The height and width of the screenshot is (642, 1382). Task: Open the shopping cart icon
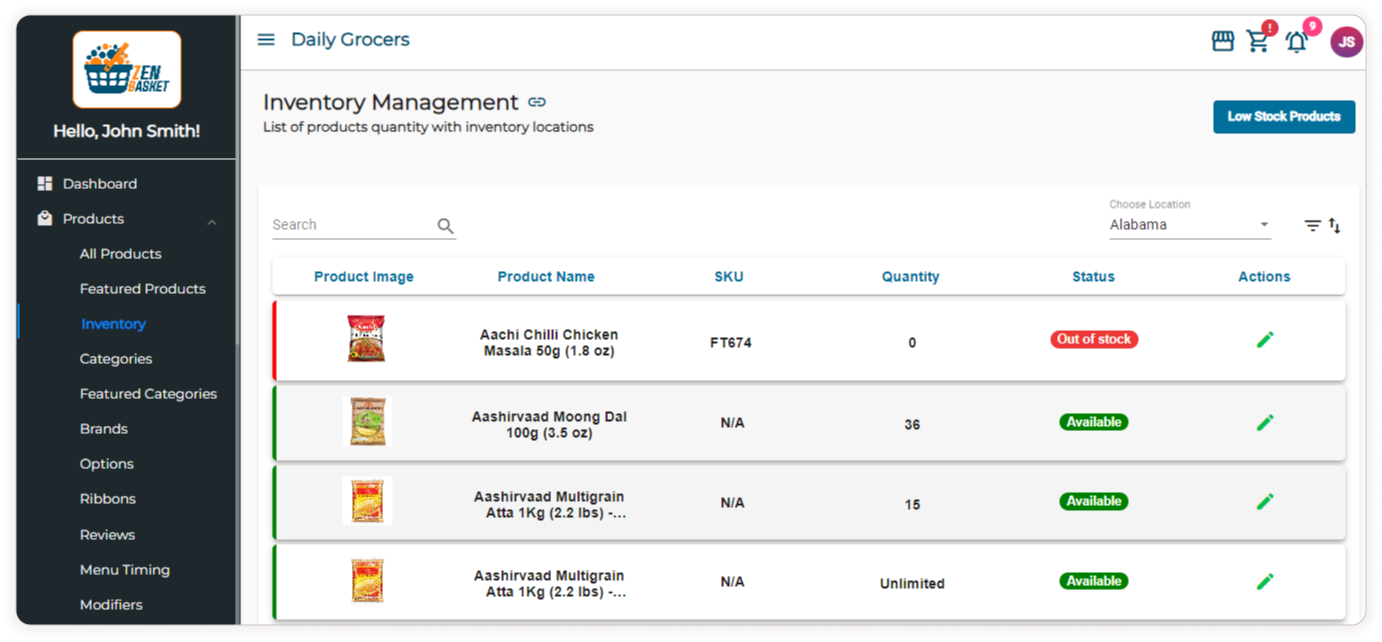[x=1258, y=41]
